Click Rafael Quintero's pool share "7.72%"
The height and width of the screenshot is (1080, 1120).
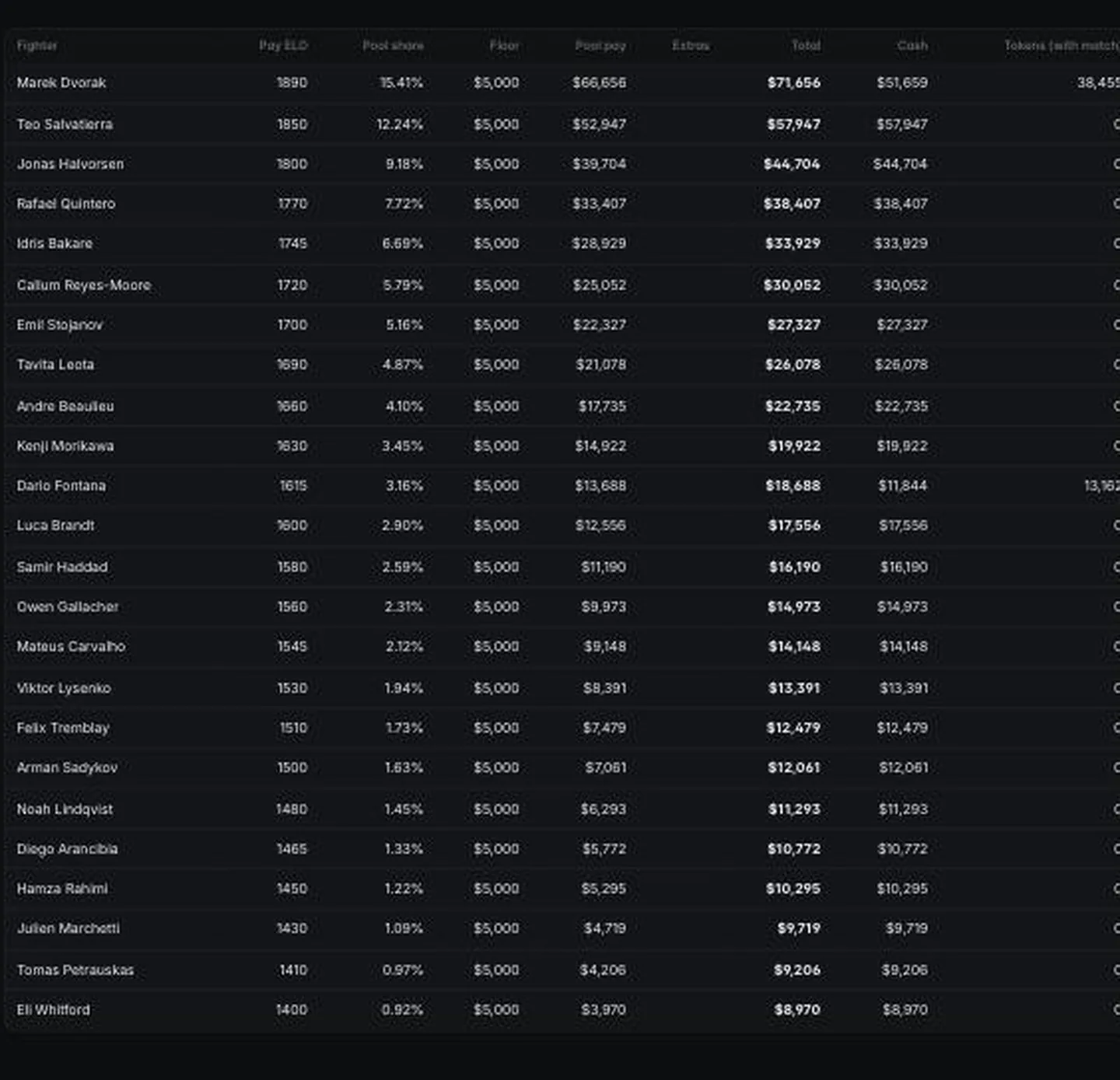pyautogui.click(x=404, y=204)
